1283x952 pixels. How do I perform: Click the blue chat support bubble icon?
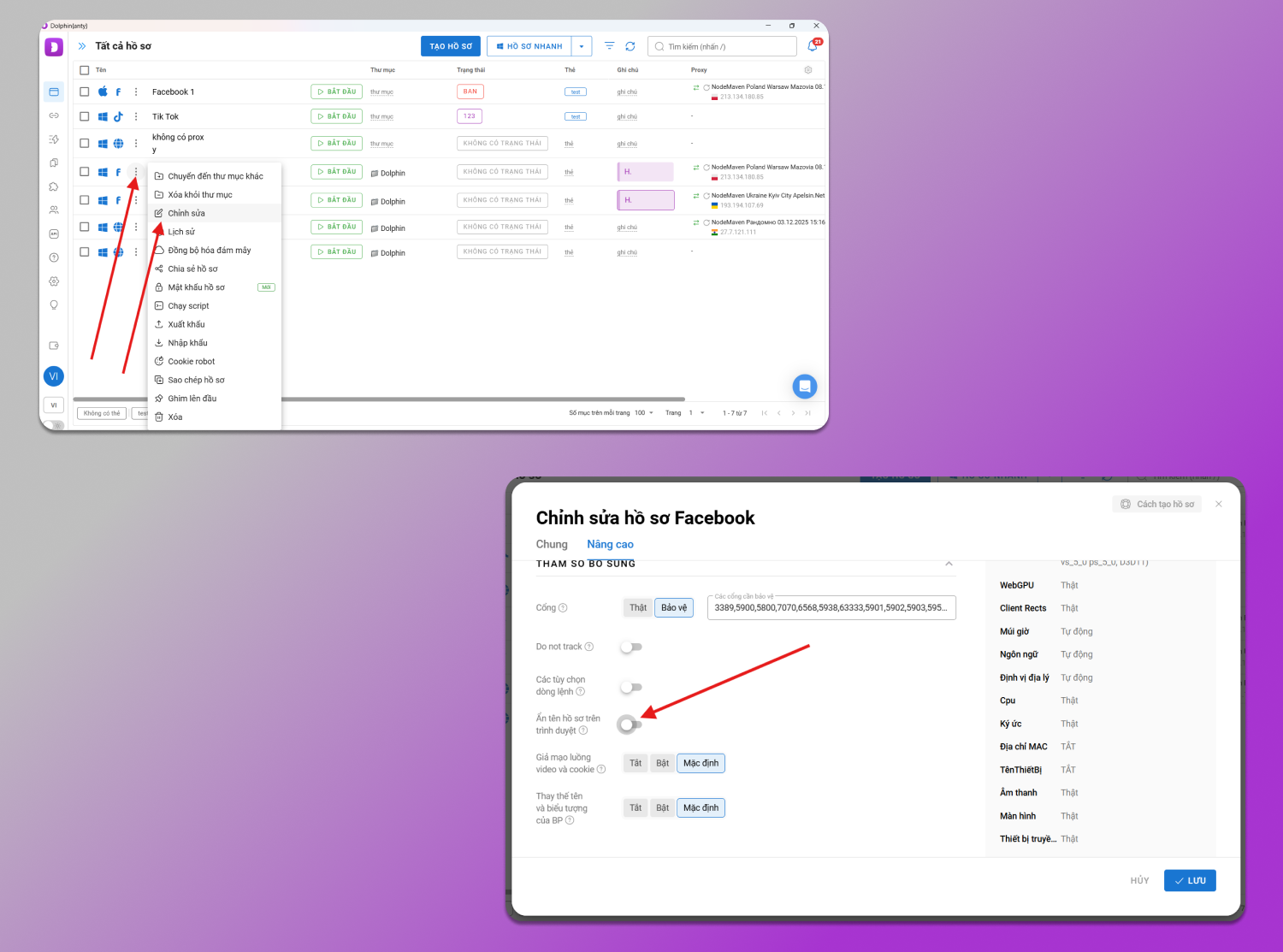coord(804,387)
